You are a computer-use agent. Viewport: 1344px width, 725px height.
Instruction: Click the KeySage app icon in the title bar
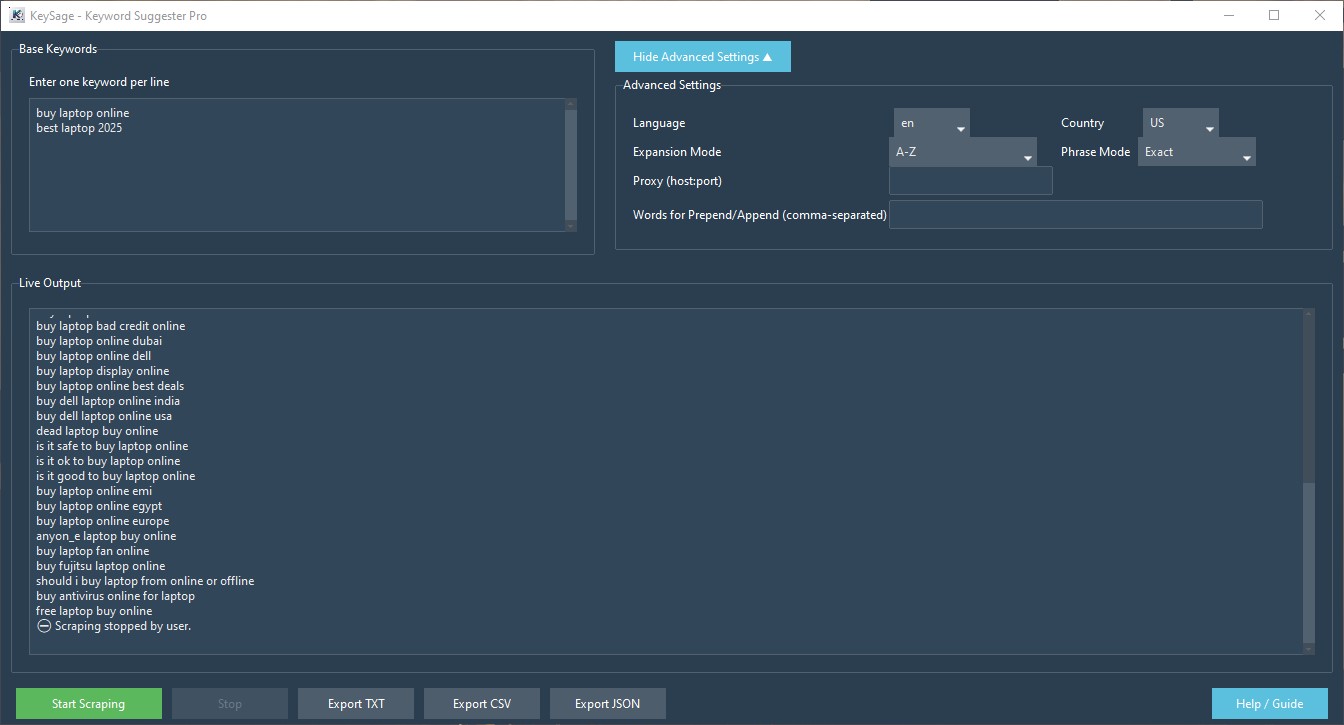[x=14, y=15]
